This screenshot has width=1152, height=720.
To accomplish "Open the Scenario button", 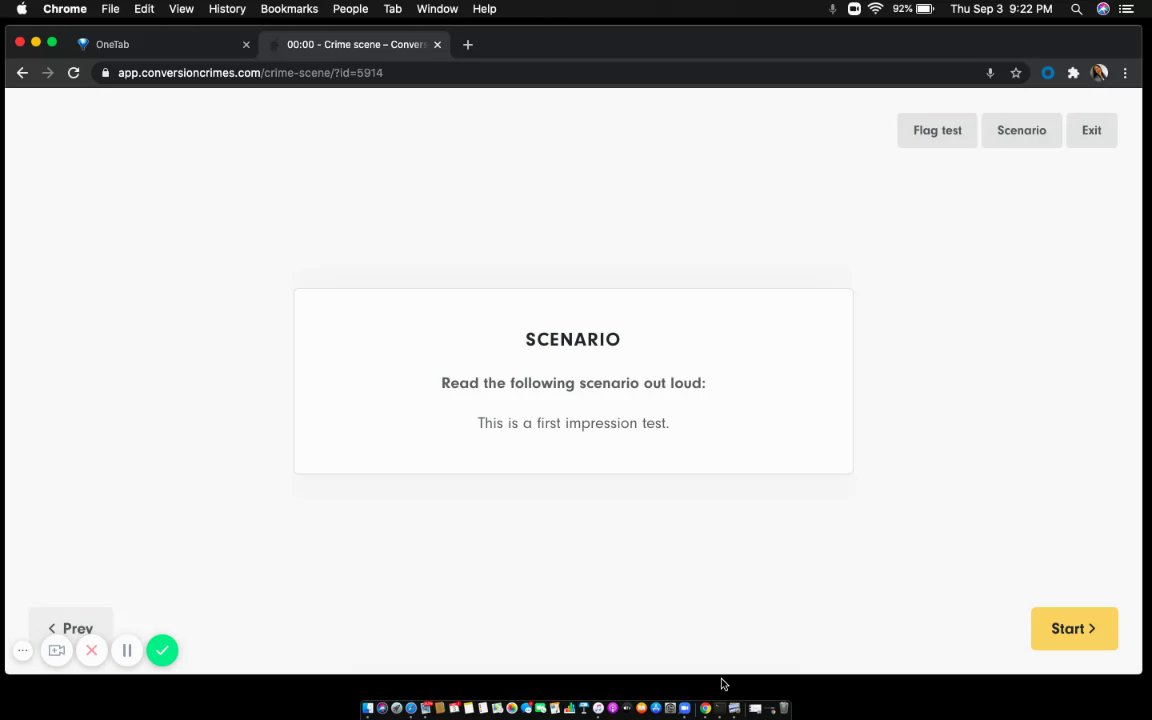I will click(1021, 130).
